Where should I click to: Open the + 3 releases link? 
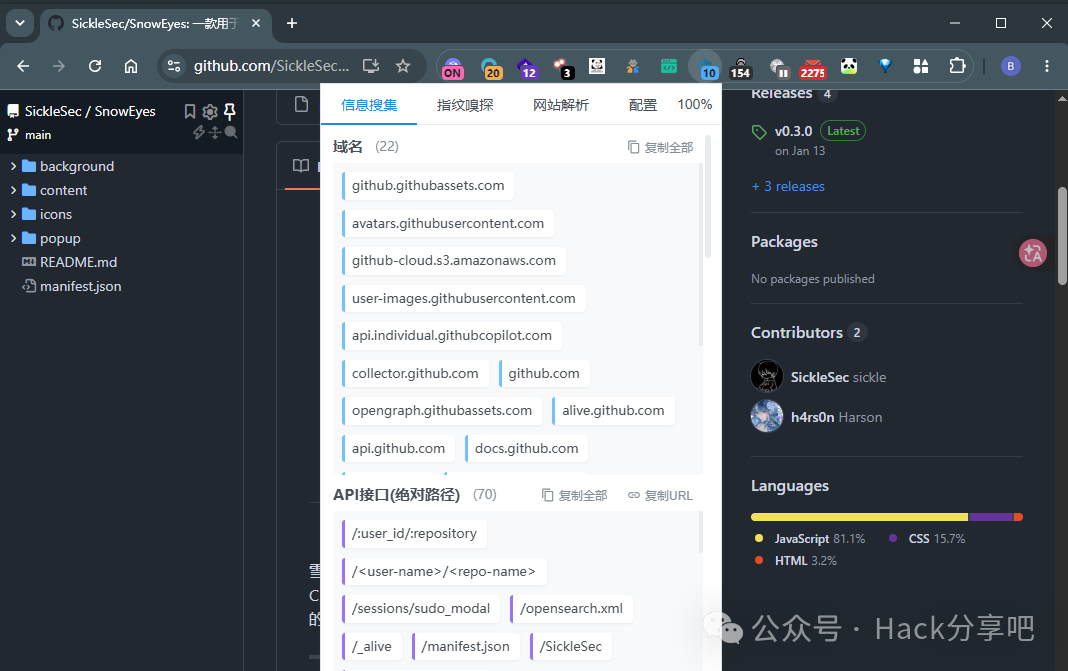click(788, 187)
